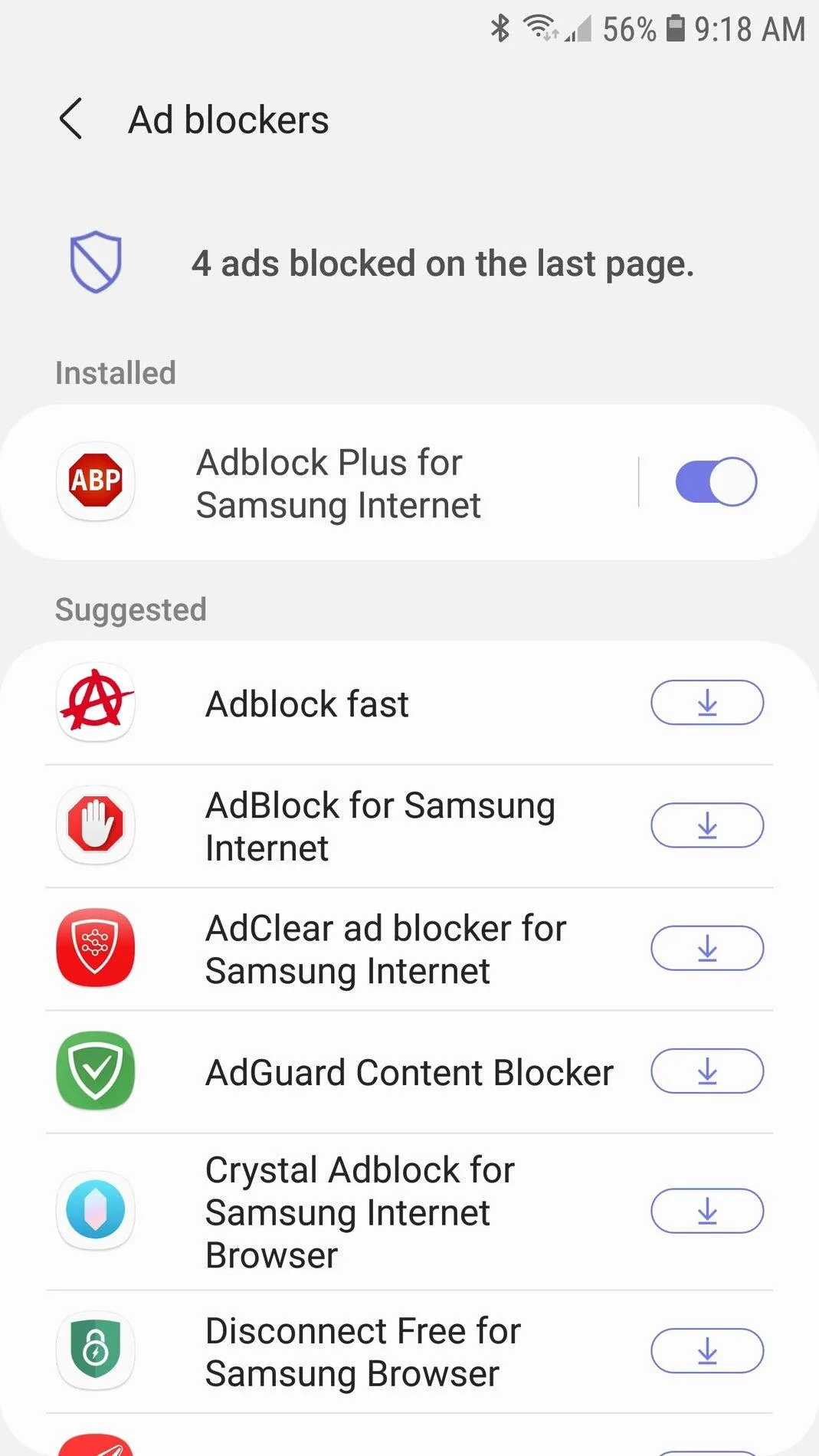The height and width of the screenshot is (1456, 819).
Task: Tap the AdGuard green shield icon
Action: tap(96, 1071)
